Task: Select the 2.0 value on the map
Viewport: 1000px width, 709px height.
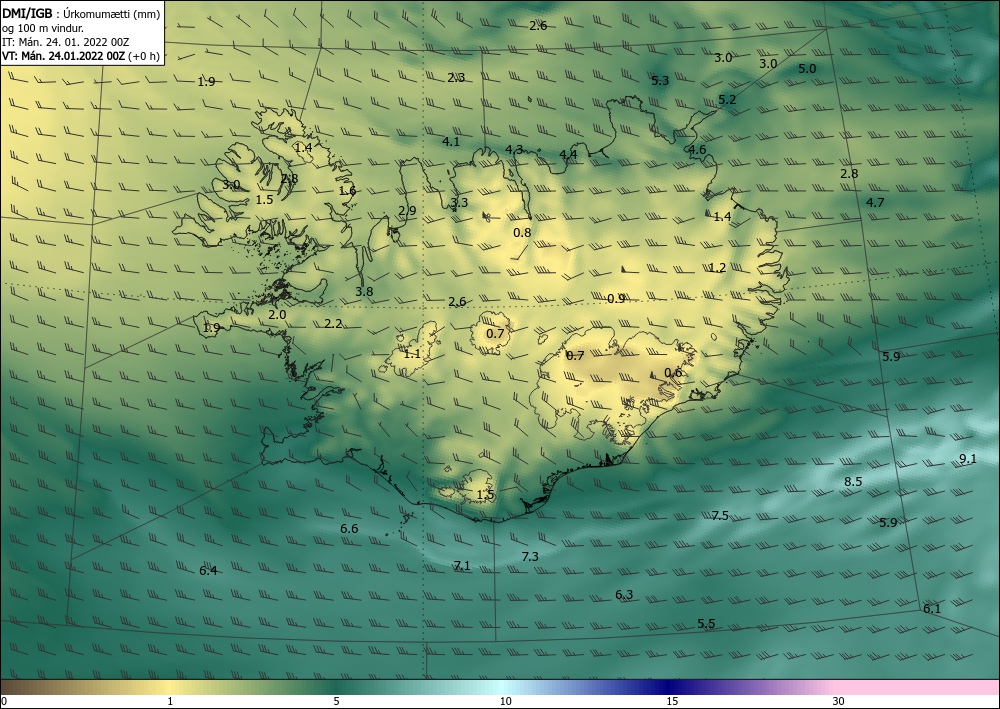Action: tap(277, 315)
